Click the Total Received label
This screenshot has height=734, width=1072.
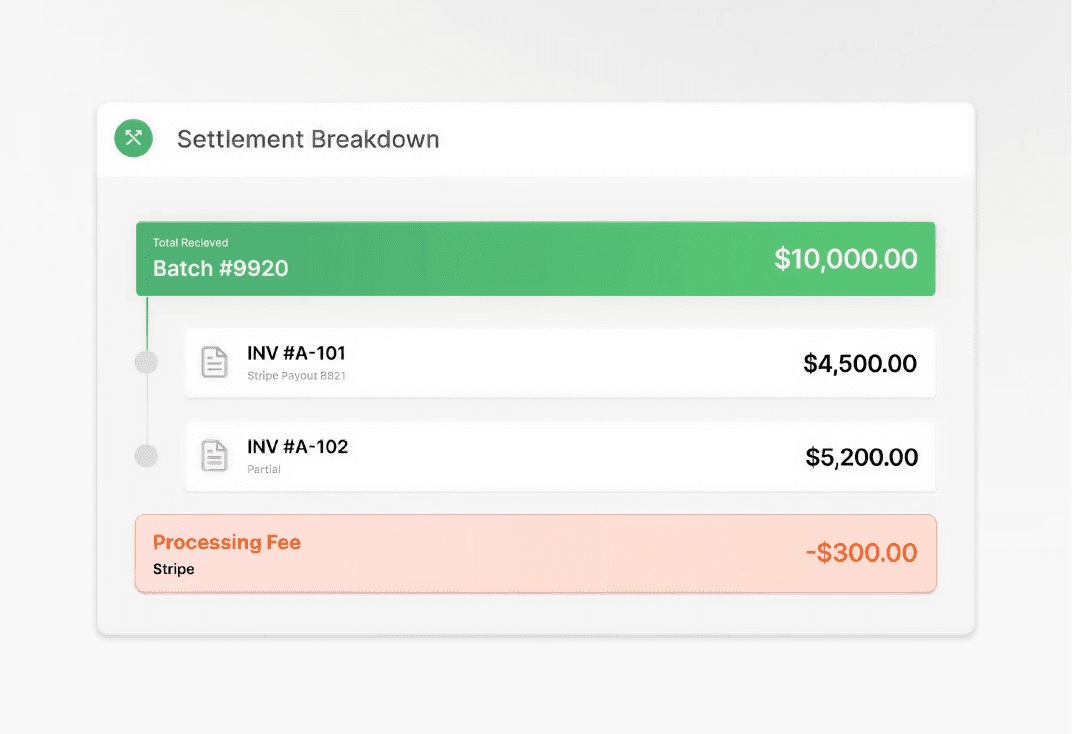coord(190,242)
